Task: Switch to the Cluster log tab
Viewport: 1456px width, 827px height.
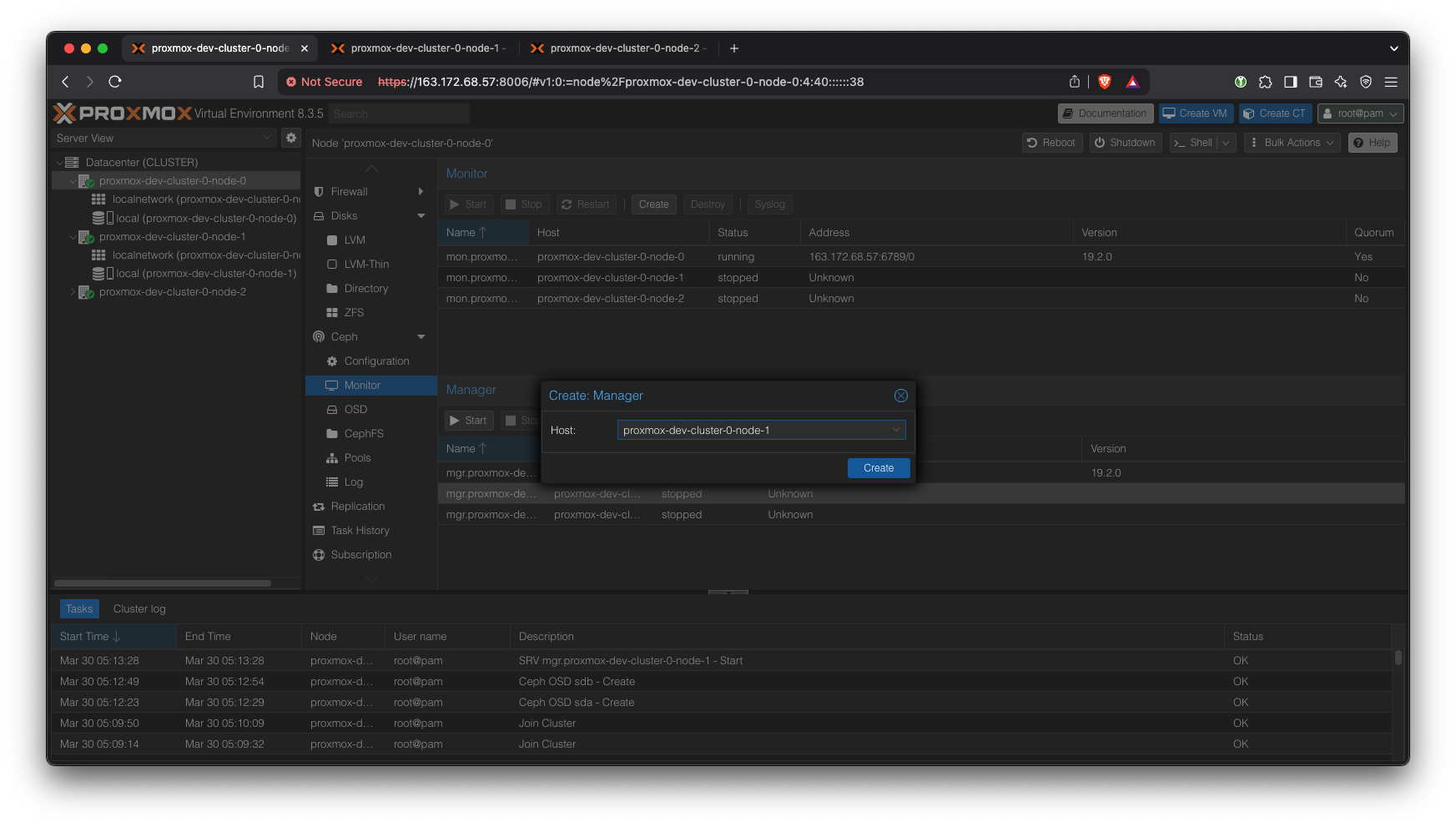Action: pyautogui.click(x=139, y=609)
